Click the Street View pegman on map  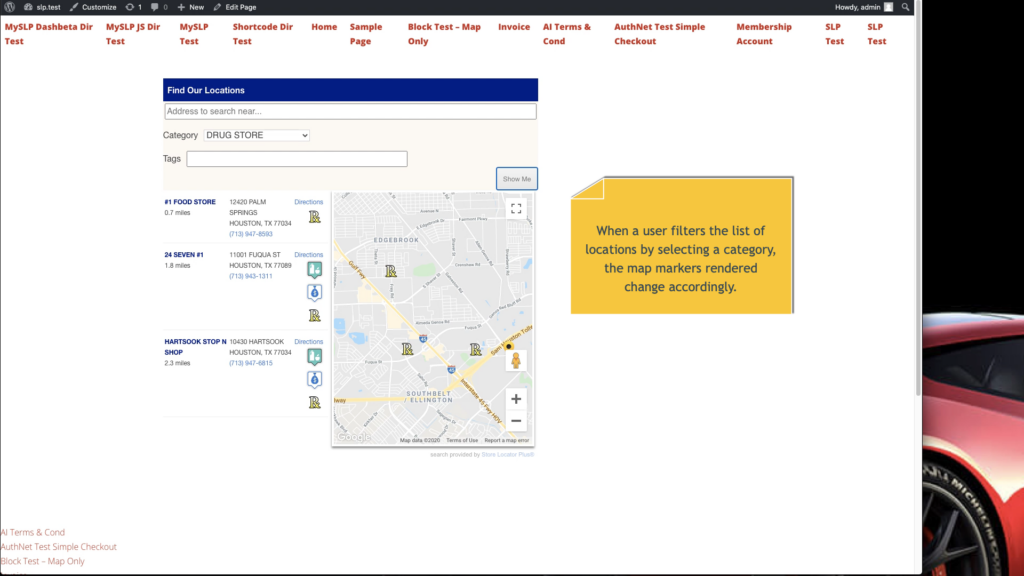pyautogui.click(x=516, y=360)
